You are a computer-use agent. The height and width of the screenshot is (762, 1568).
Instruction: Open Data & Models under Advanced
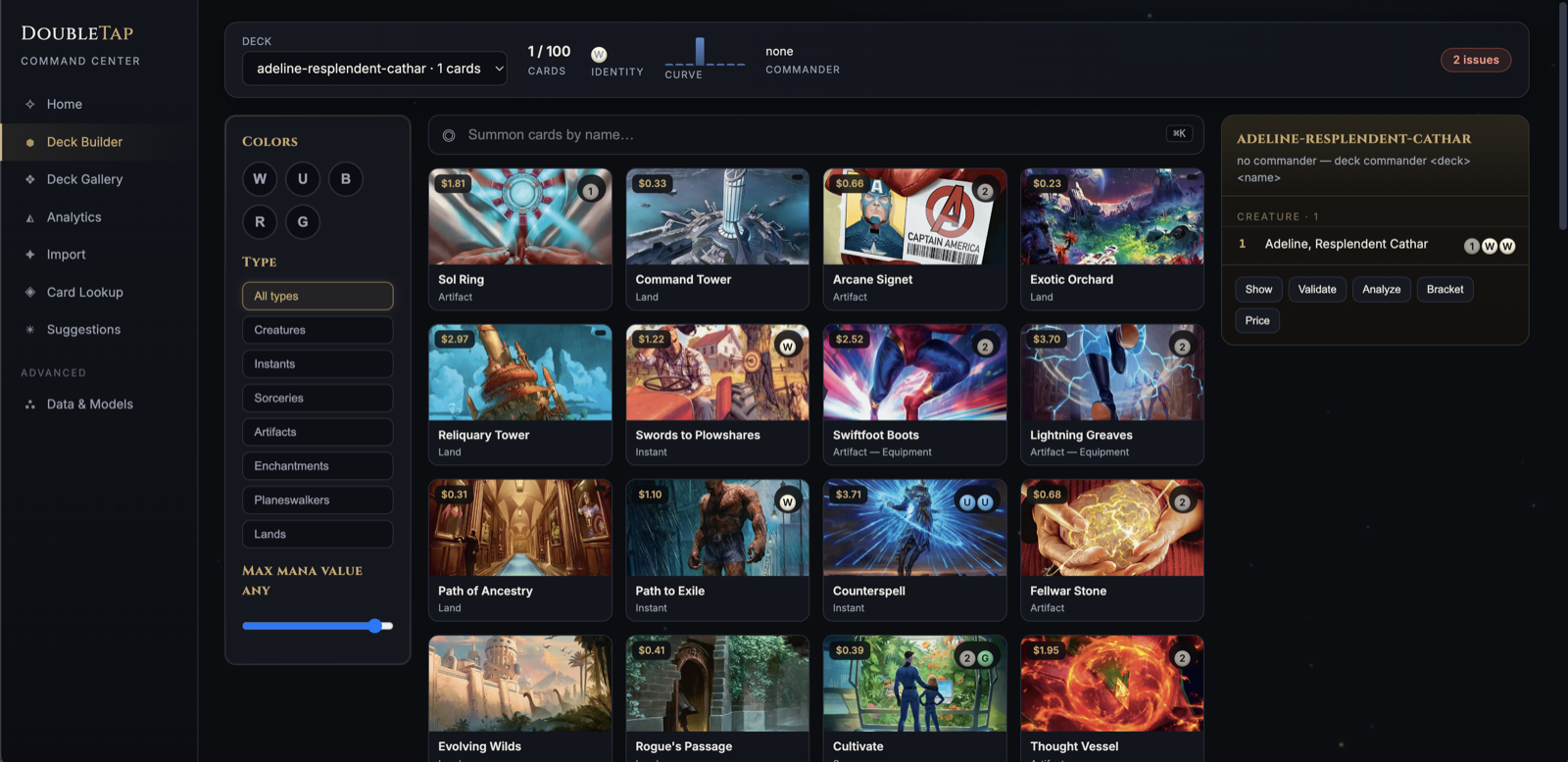[x=98, y=405]
